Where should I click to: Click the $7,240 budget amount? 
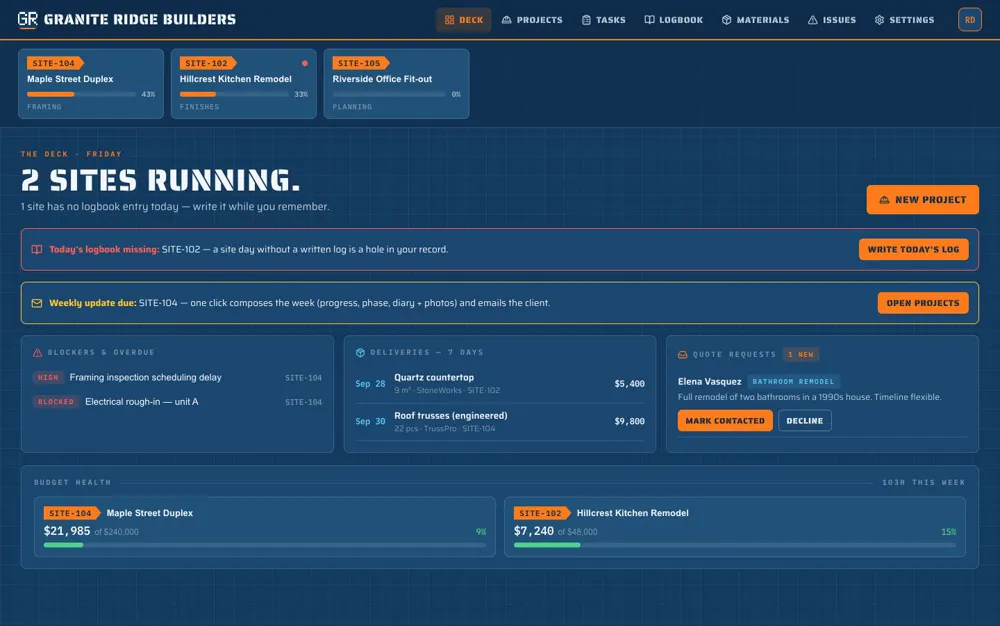534,531
